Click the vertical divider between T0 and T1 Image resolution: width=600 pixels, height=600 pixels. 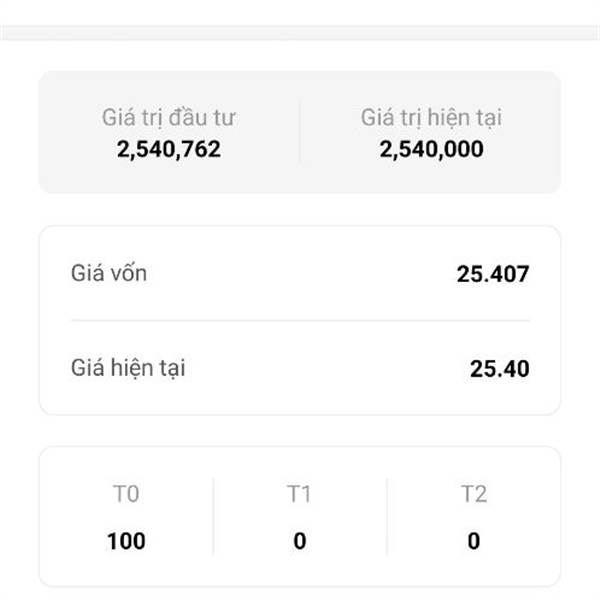pos(213,516)
